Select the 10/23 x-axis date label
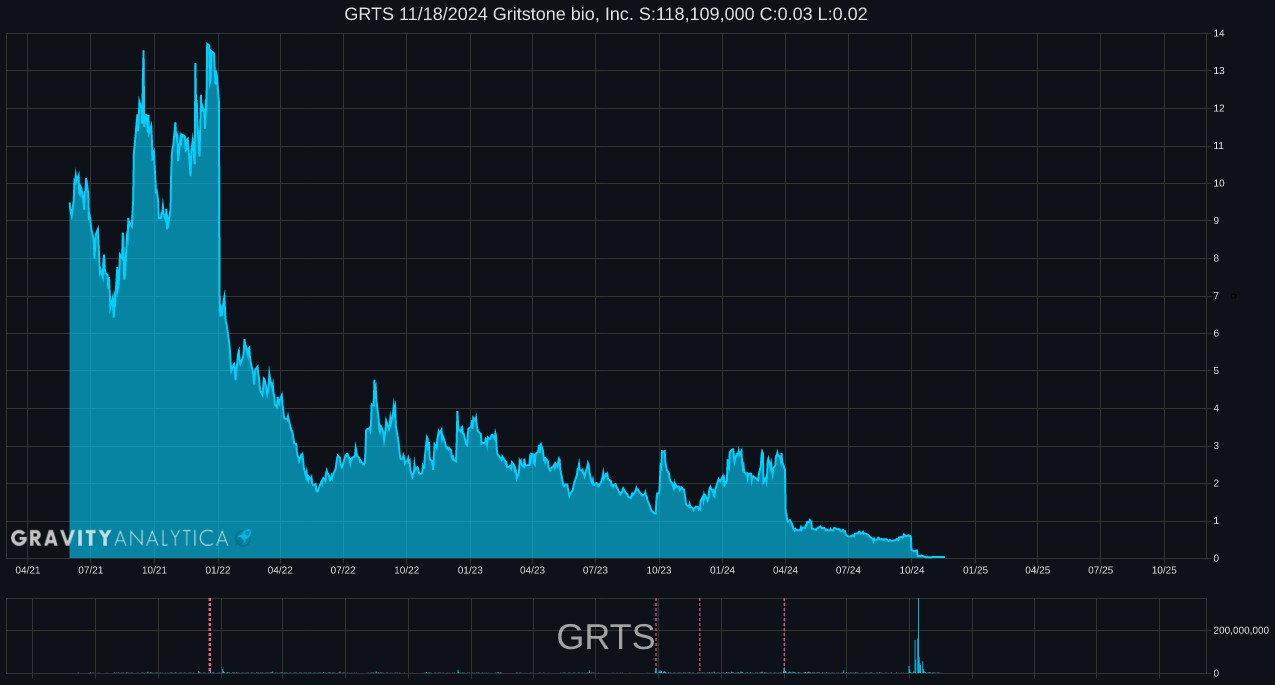Image resolution: width=1275 pixels, height=685 pixels. click(x=659, y=570)
